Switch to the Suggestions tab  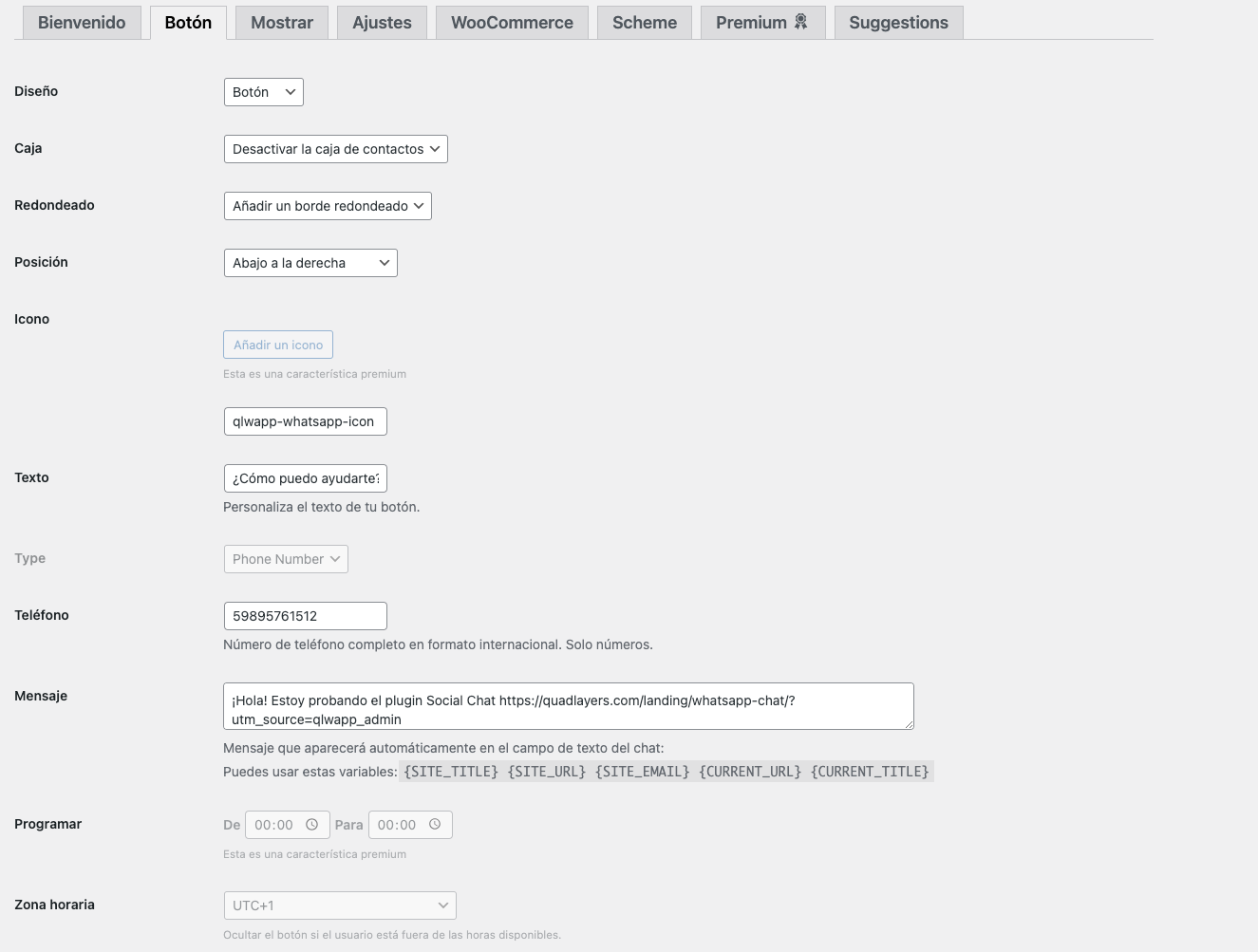(x=898, y=23)
